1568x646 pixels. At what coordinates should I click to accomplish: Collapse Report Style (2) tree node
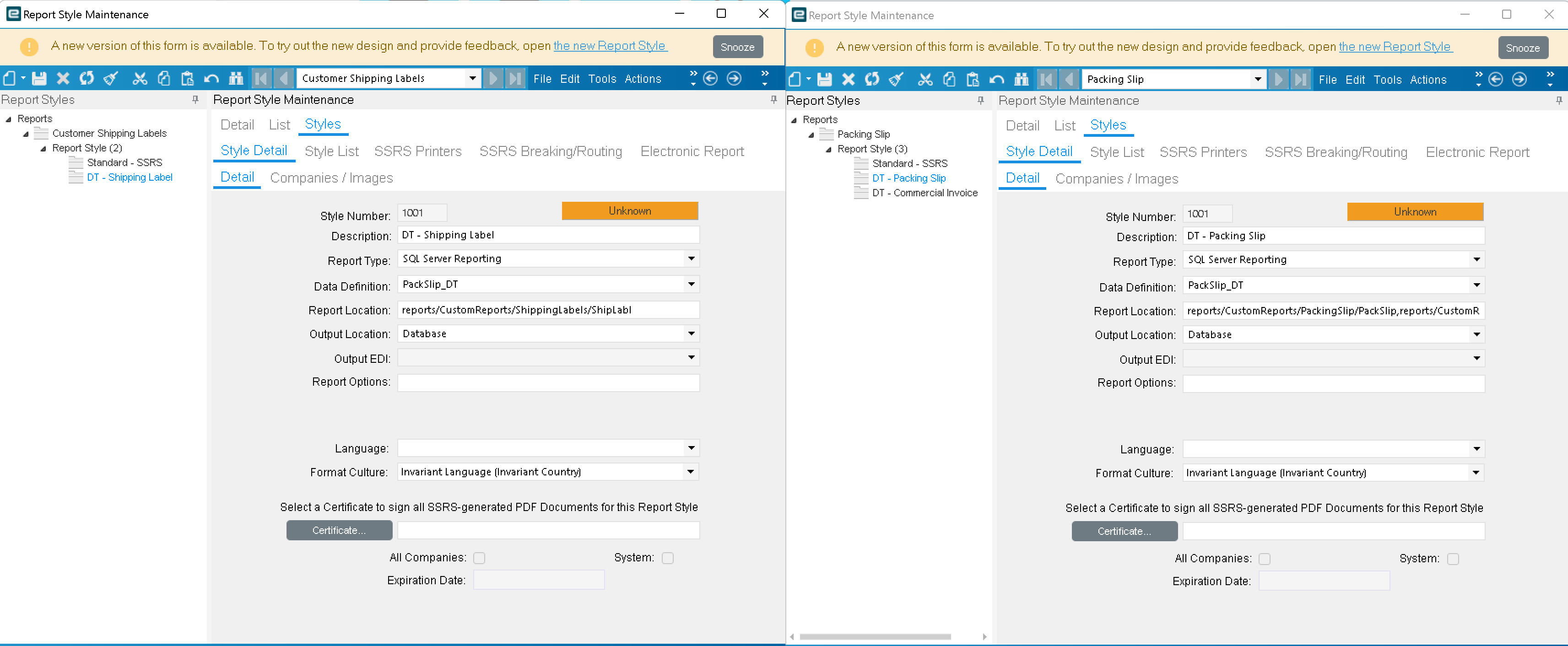point(43,148)
